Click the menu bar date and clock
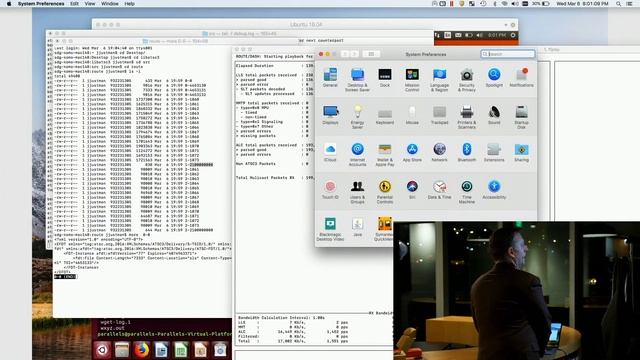Screen dimensions: 640x360 582,4
